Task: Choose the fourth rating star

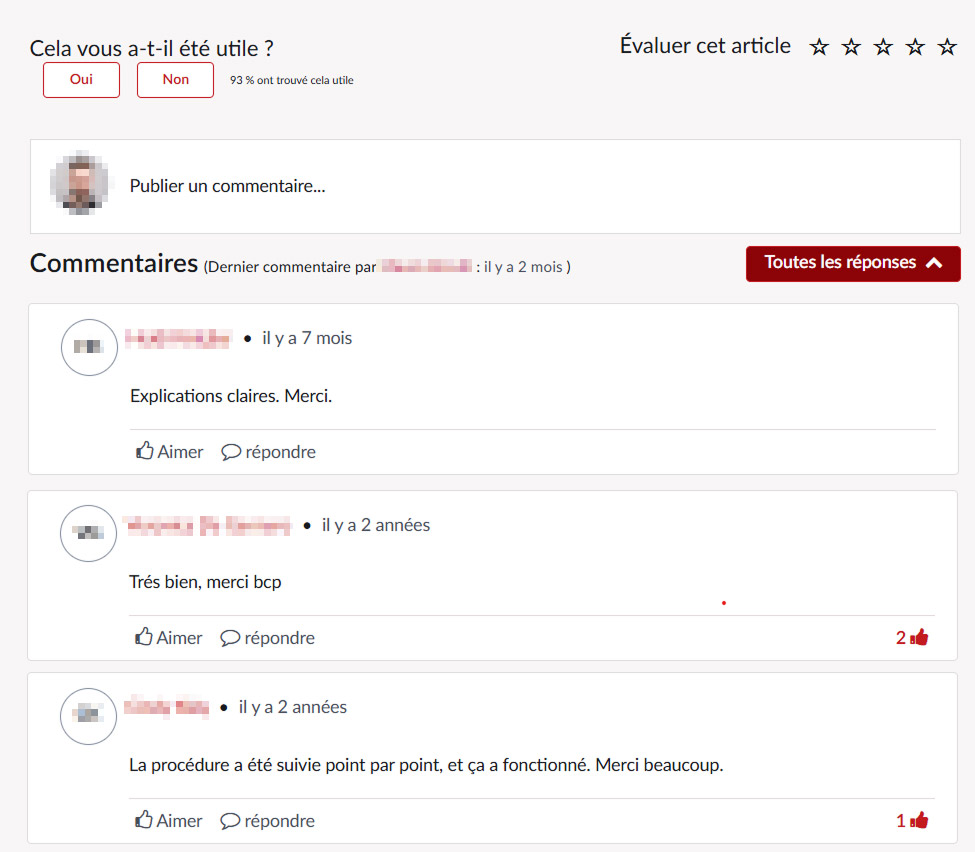Action: [915, 47]
